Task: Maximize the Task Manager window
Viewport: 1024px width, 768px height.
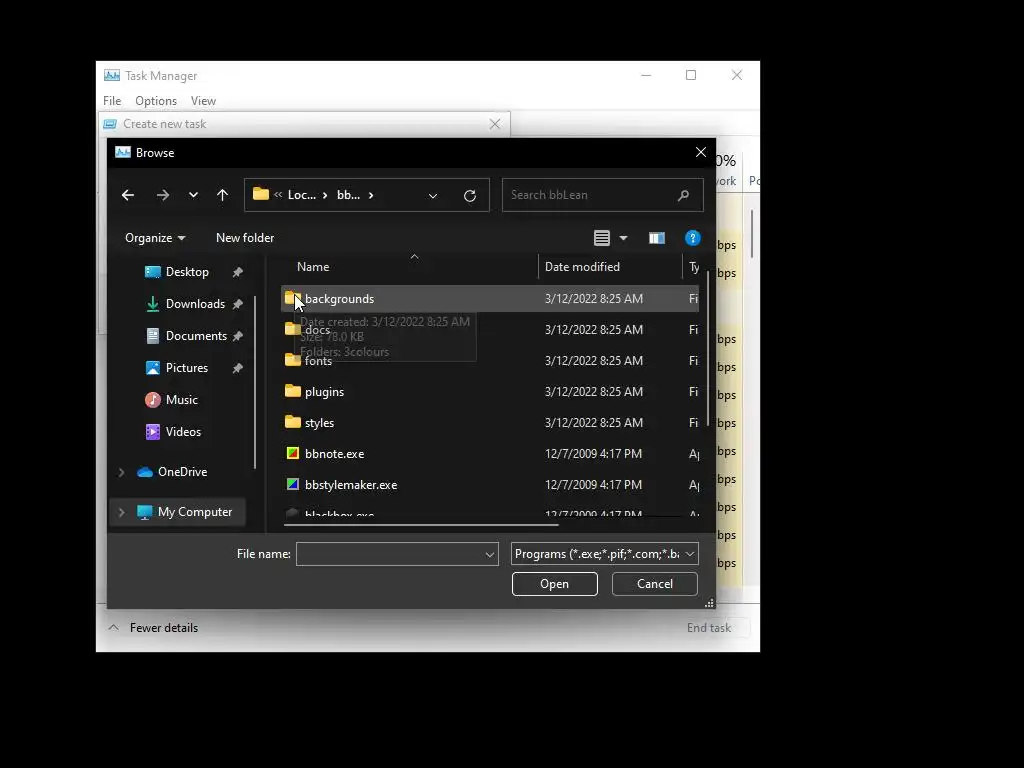Action: click(691, 75)
